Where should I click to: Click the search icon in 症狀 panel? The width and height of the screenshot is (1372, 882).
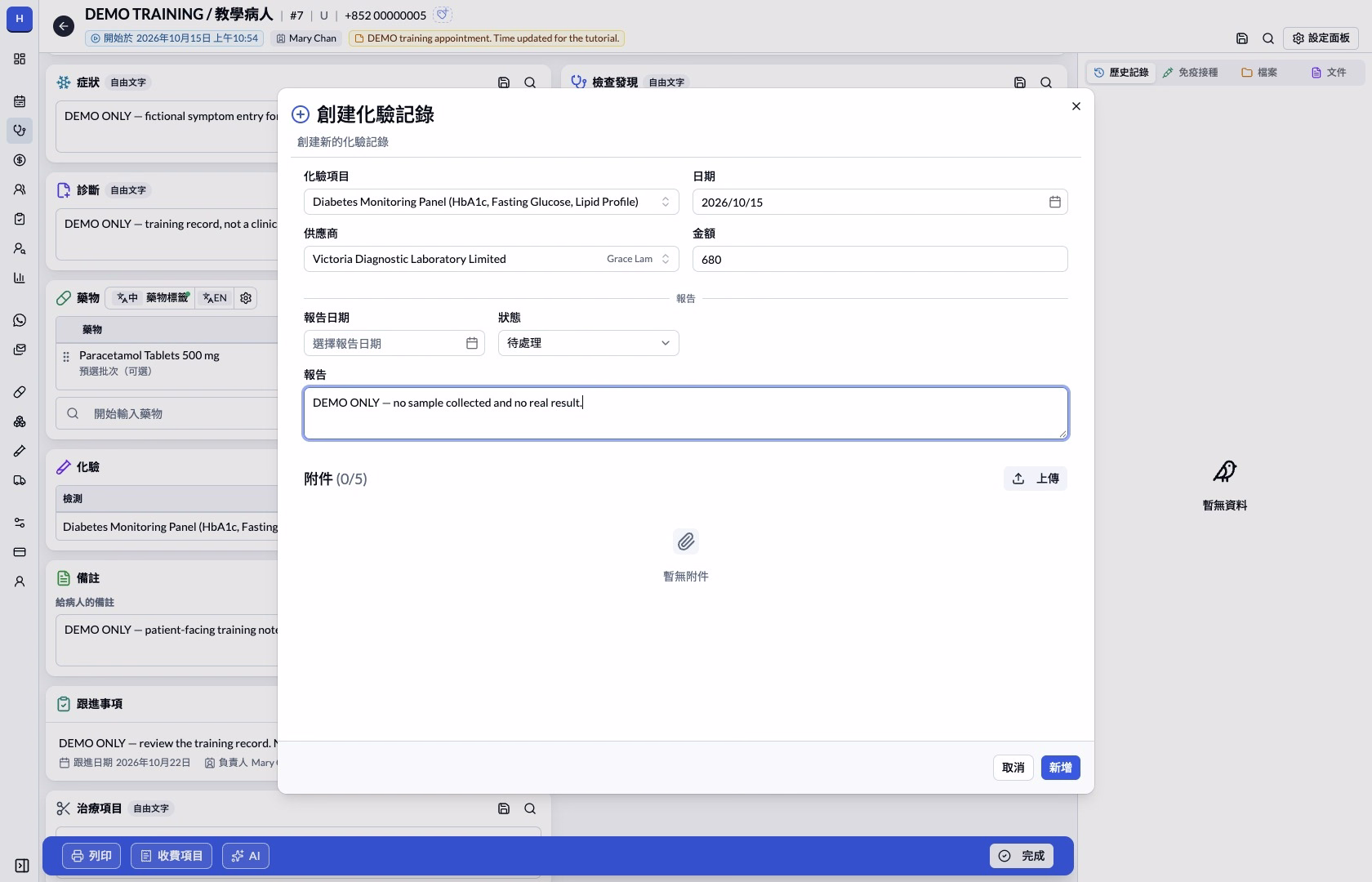coord(530,82)
